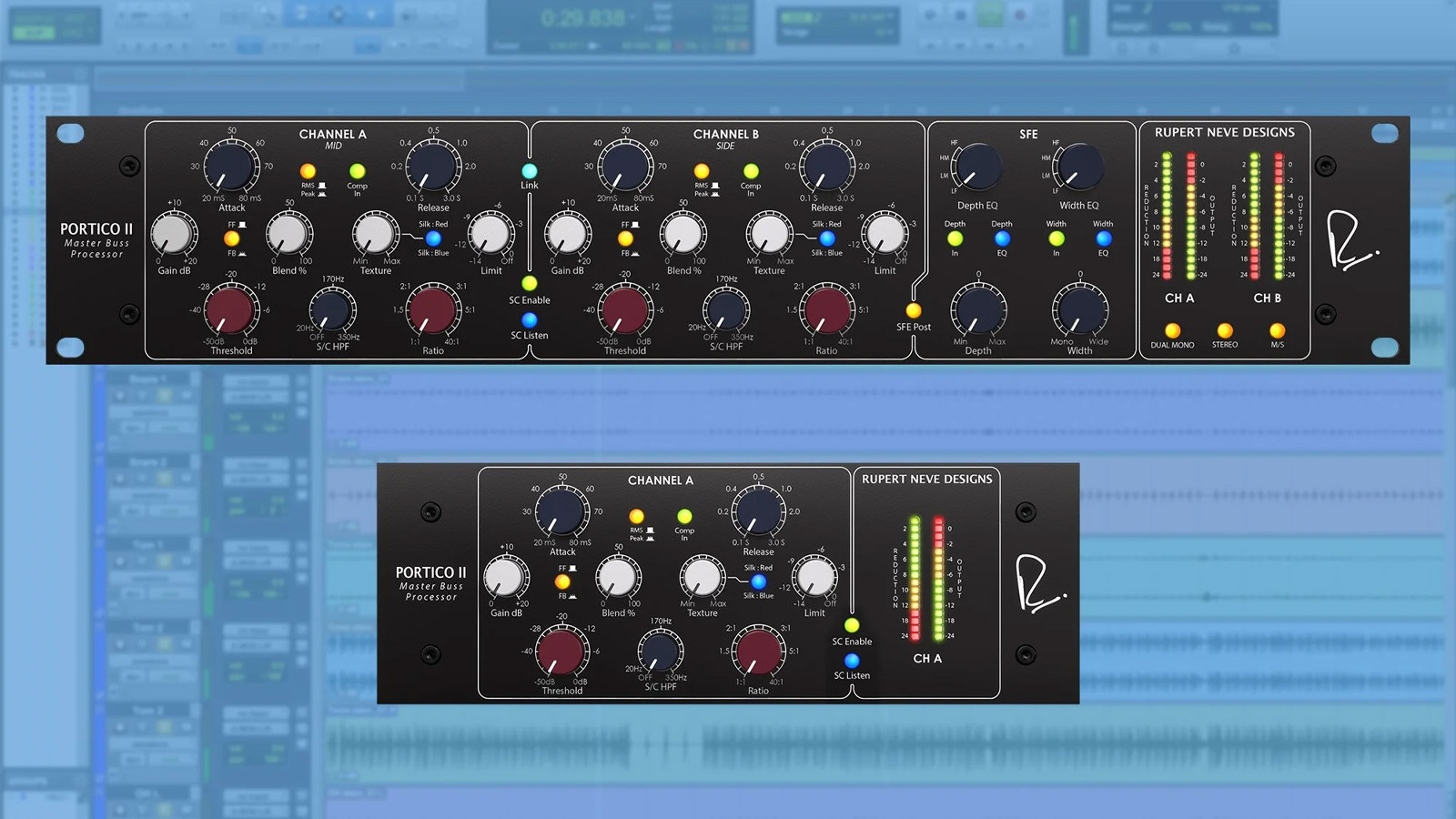Click Gain dB knob on mono unit
This screenshot has height=819, width=1456.
coord(505,577)
